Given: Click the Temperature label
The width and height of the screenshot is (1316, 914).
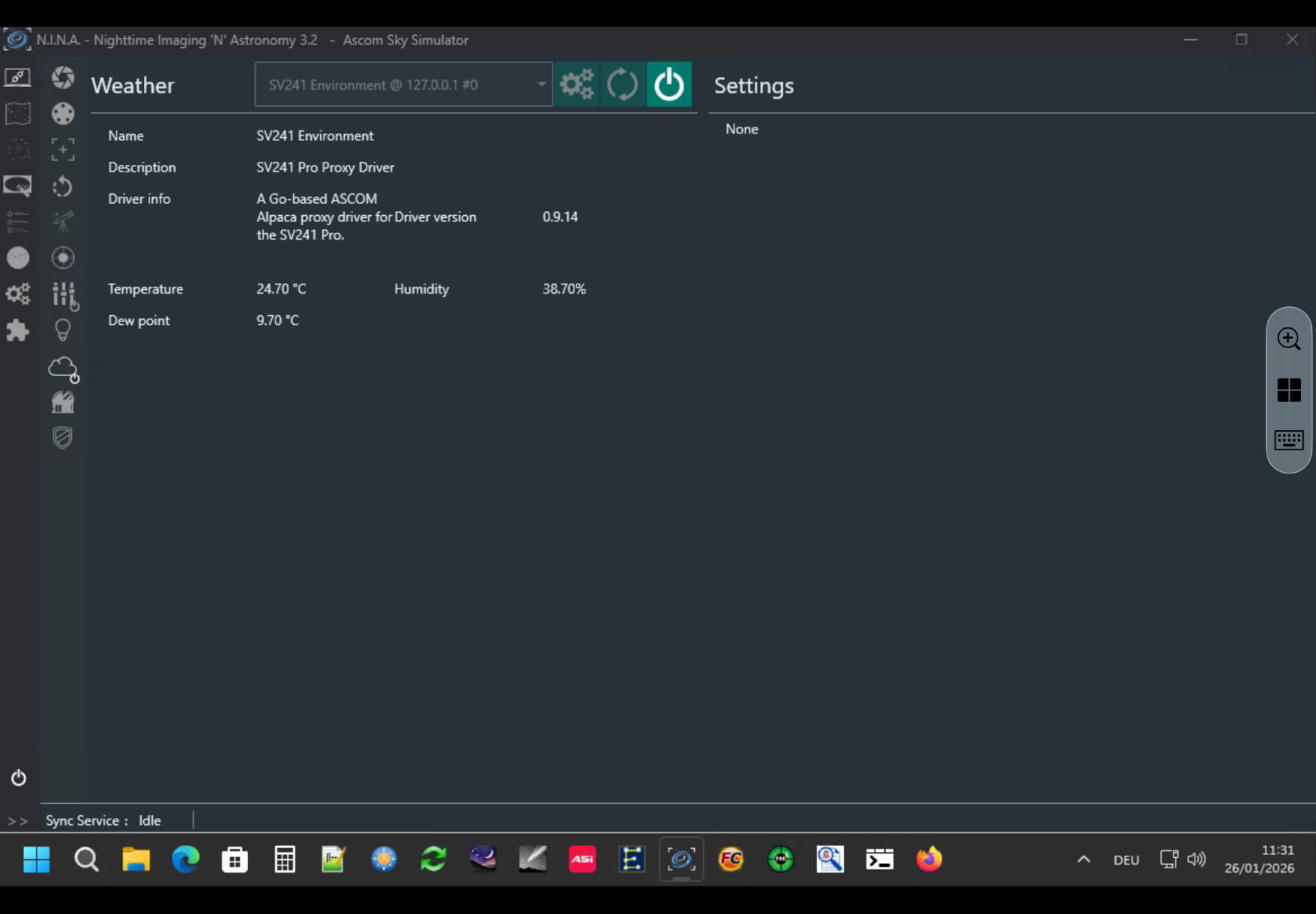Looking at the screenshot, I should pyautogui.click(x=145, y=289).
